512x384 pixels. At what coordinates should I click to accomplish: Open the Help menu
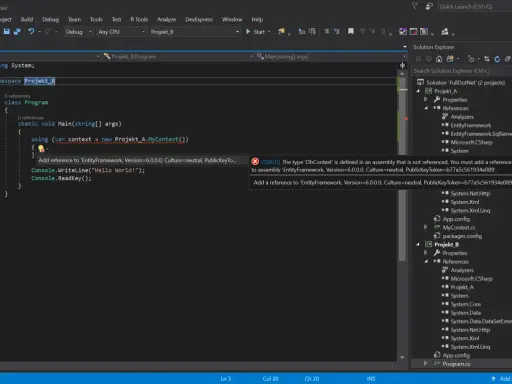pos(257,19)
